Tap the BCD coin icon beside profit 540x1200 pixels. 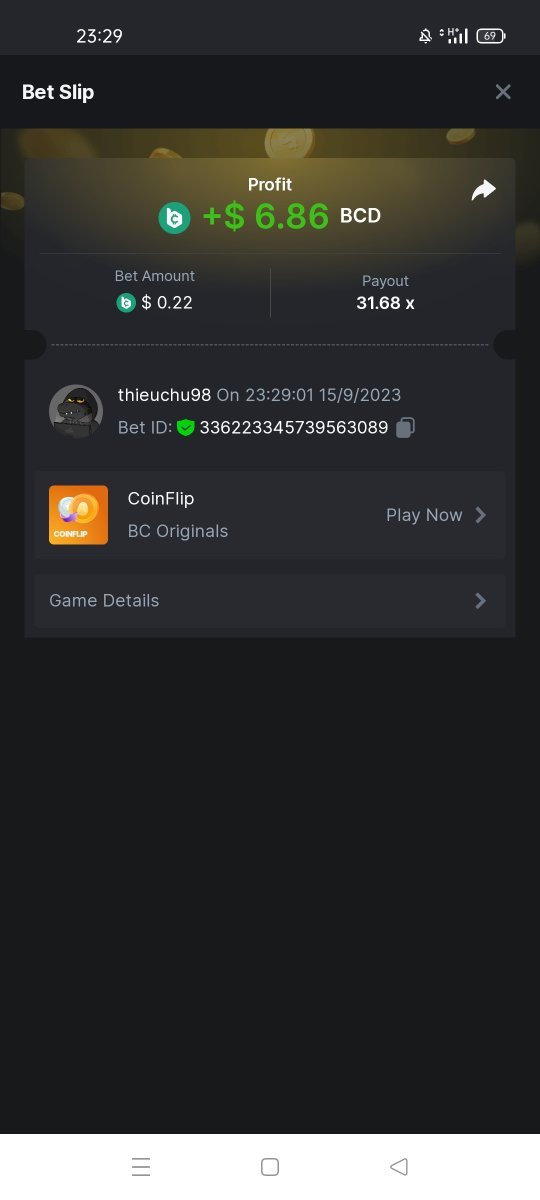pyautogui.click(x=175, y=217)
